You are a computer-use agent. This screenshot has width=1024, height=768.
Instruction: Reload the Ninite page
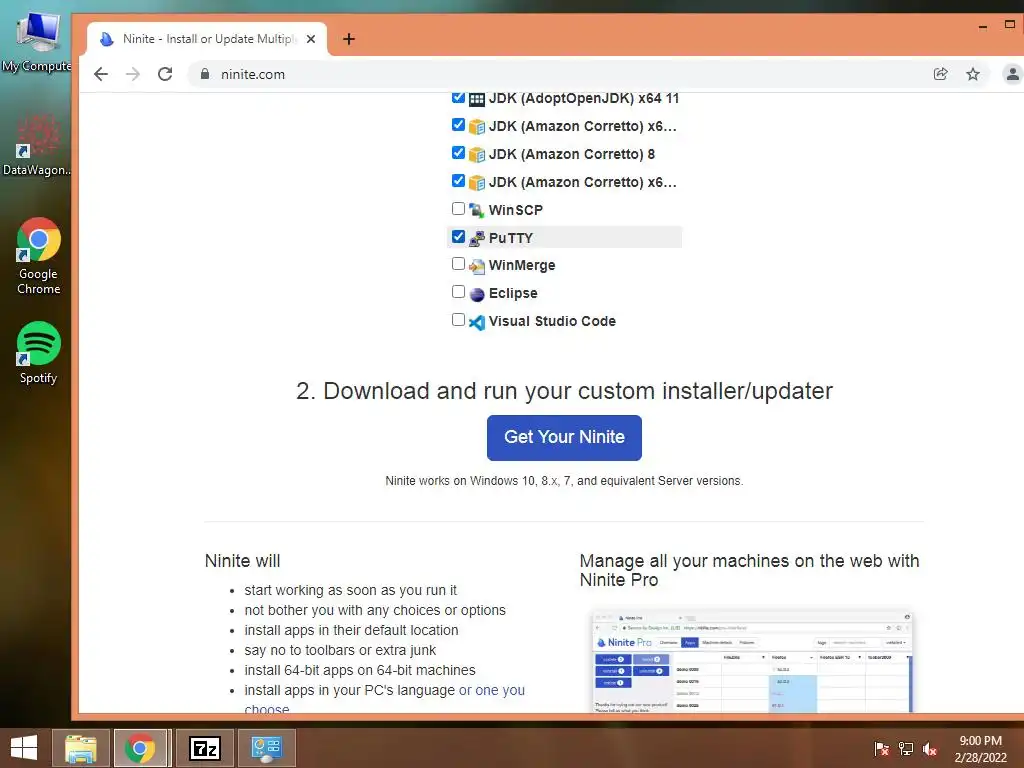165,74
